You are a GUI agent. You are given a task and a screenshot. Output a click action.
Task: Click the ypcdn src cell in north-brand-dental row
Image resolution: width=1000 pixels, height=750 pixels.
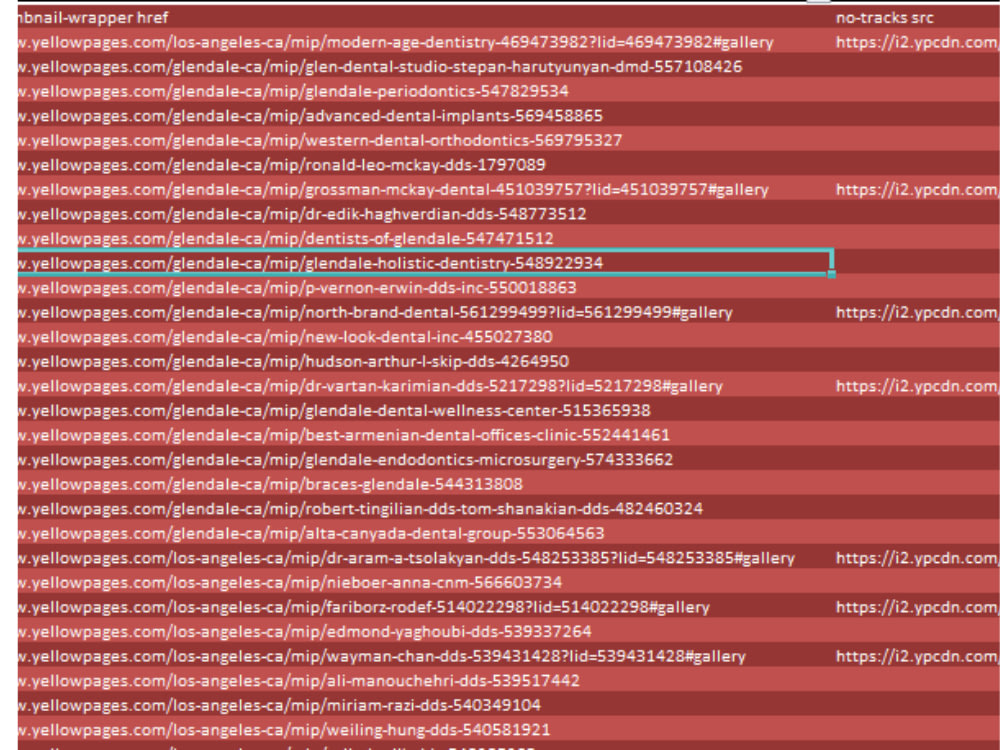click(916, 312)
